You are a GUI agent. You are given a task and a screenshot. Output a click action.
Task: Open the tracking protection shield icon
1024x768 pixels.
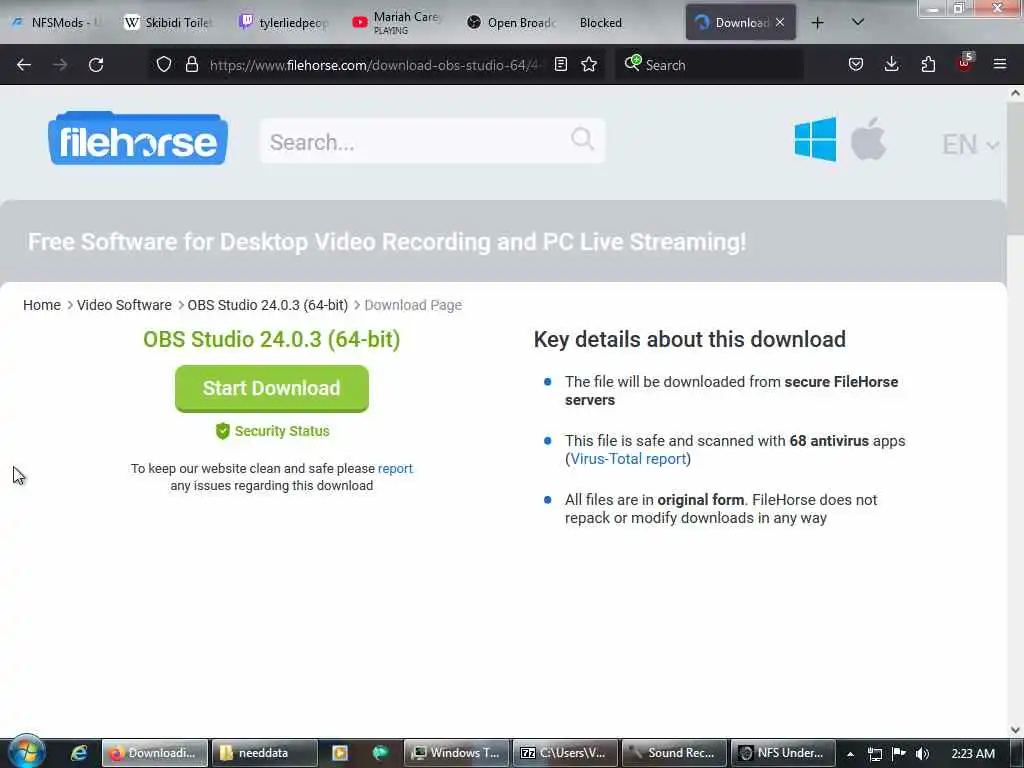coord(164,64)
